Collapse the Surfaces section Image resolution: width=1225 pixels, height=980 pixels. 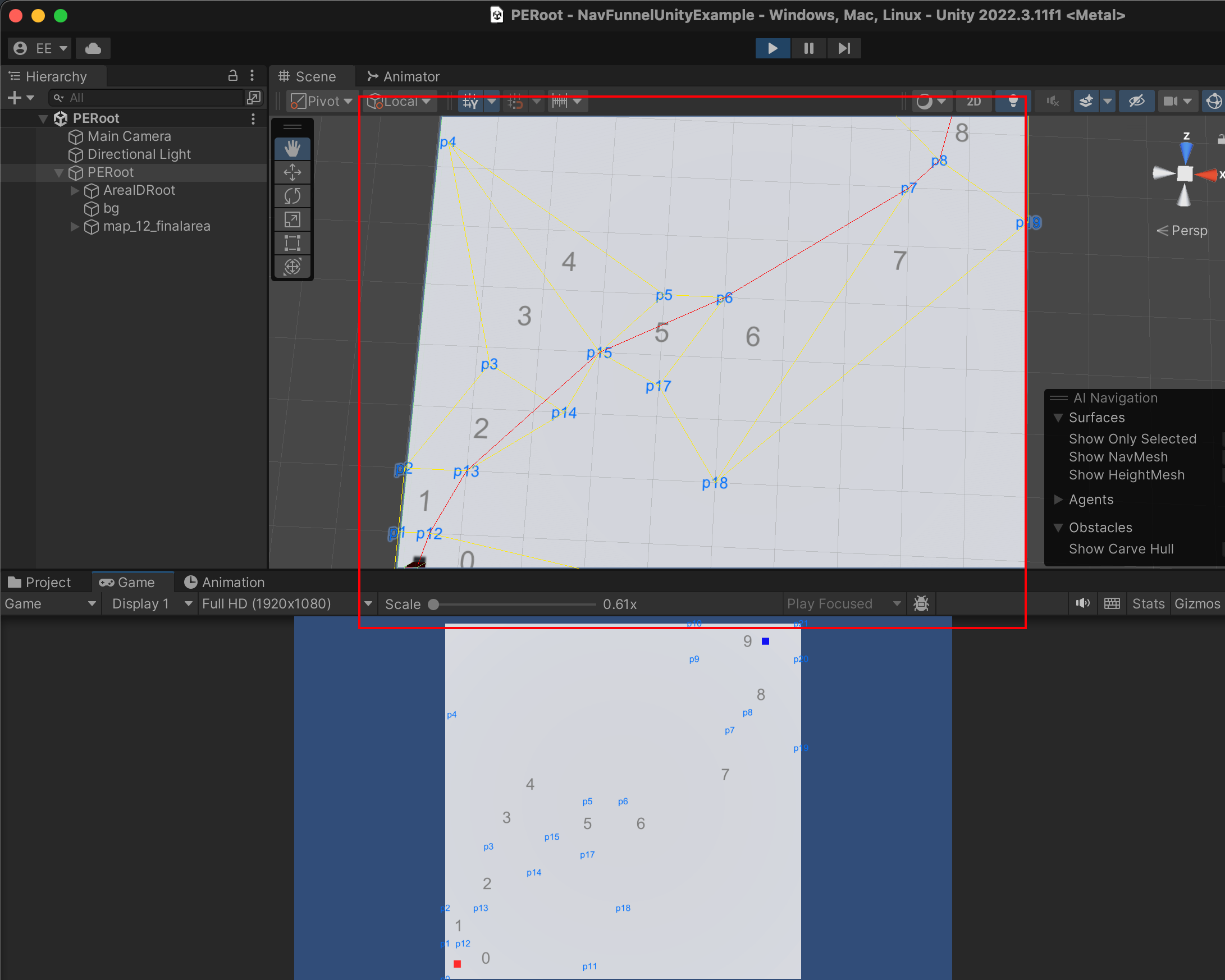point(1058,418)
